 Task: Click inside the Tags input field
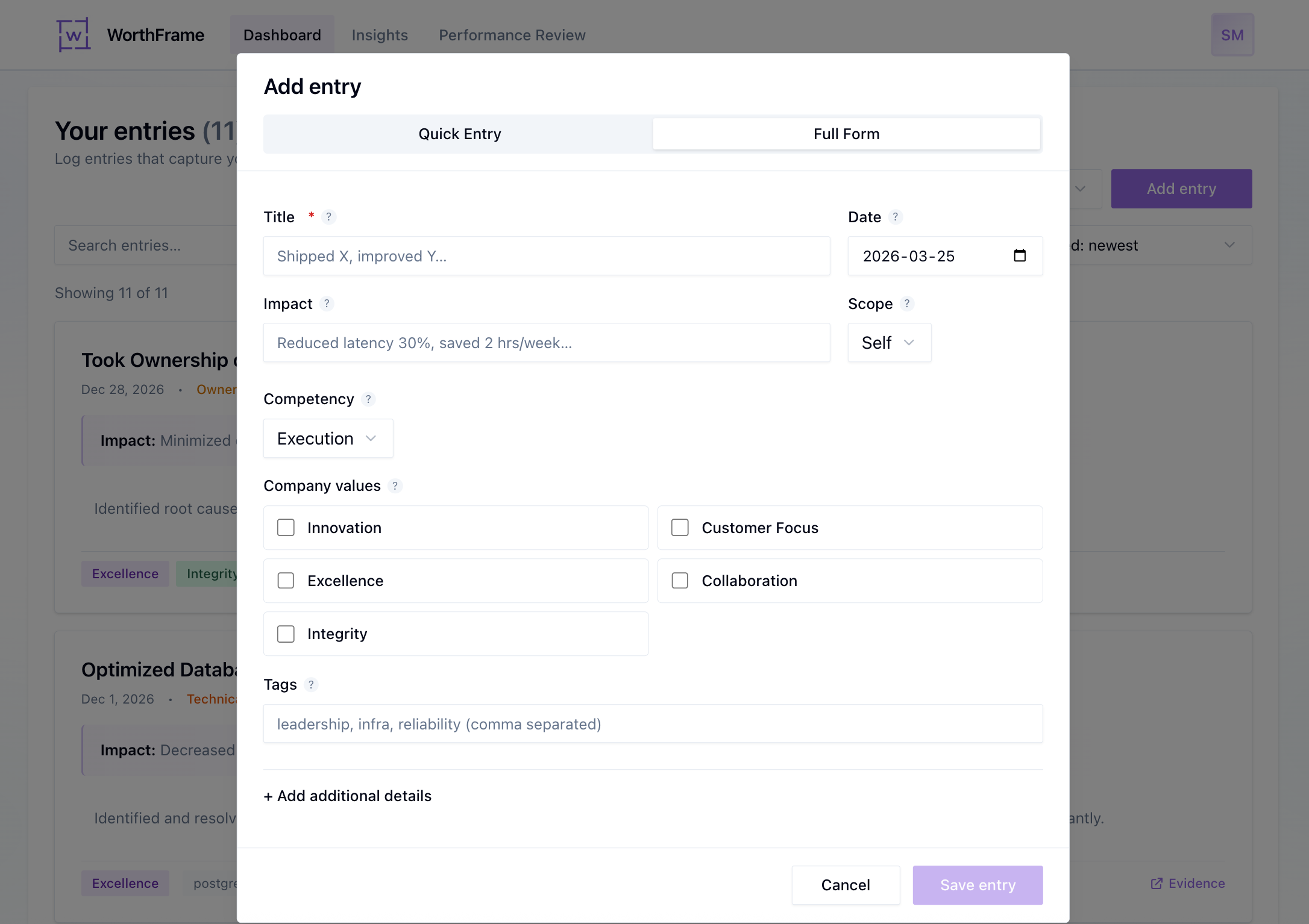point(653,723)
